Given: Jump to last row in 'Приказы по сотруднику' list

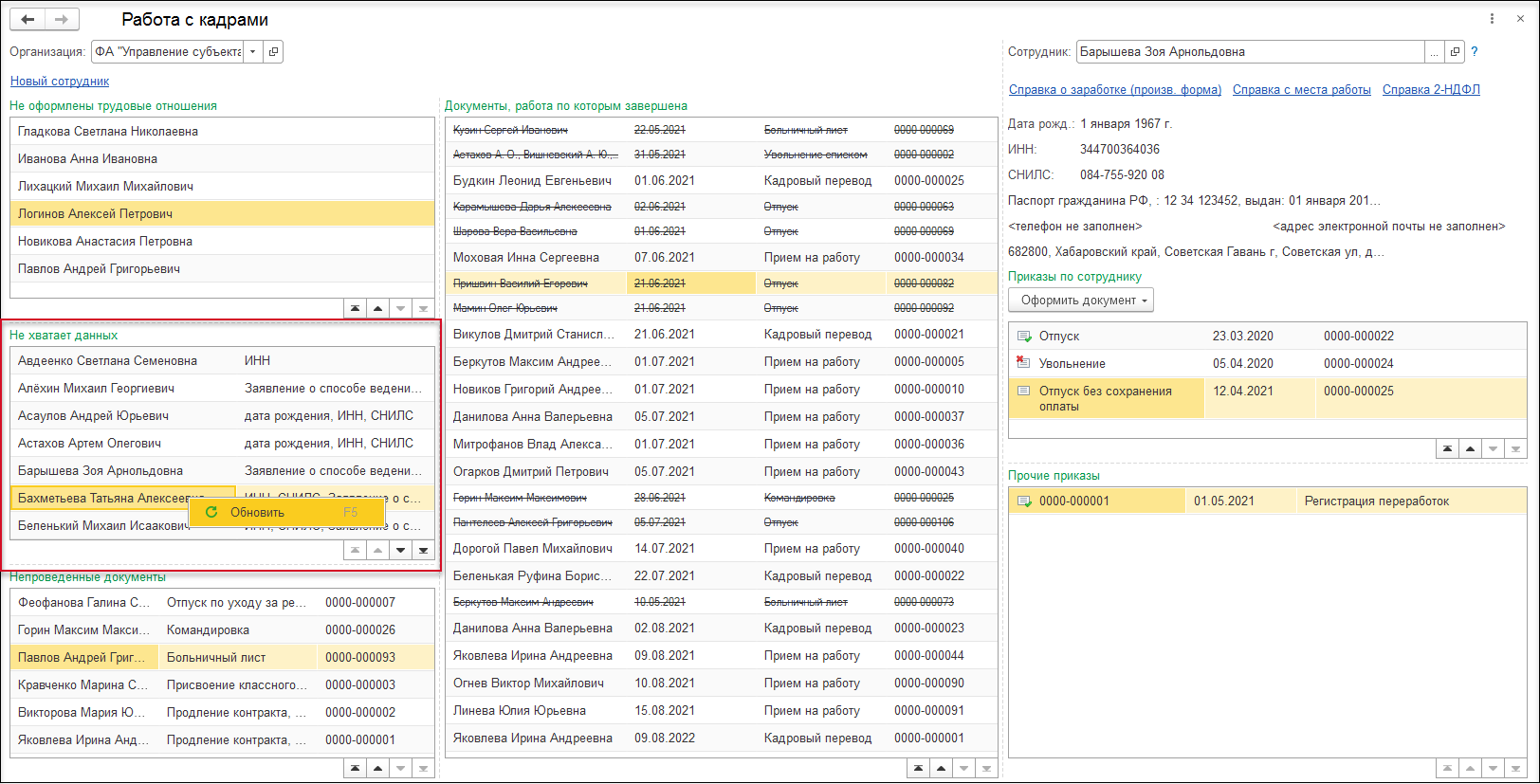Looking at the screenshot, I should pos(1516,448).
